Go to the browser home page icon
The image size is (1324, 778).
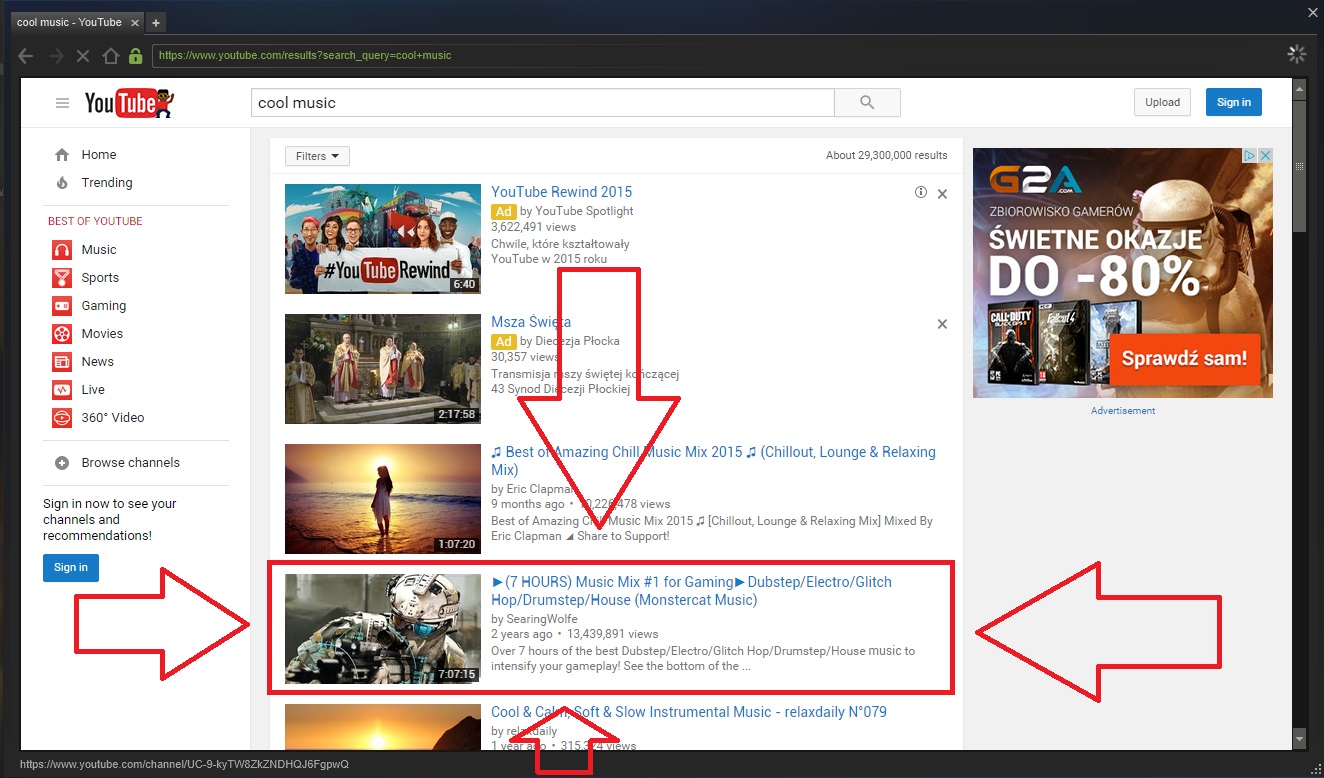point(111,56)
